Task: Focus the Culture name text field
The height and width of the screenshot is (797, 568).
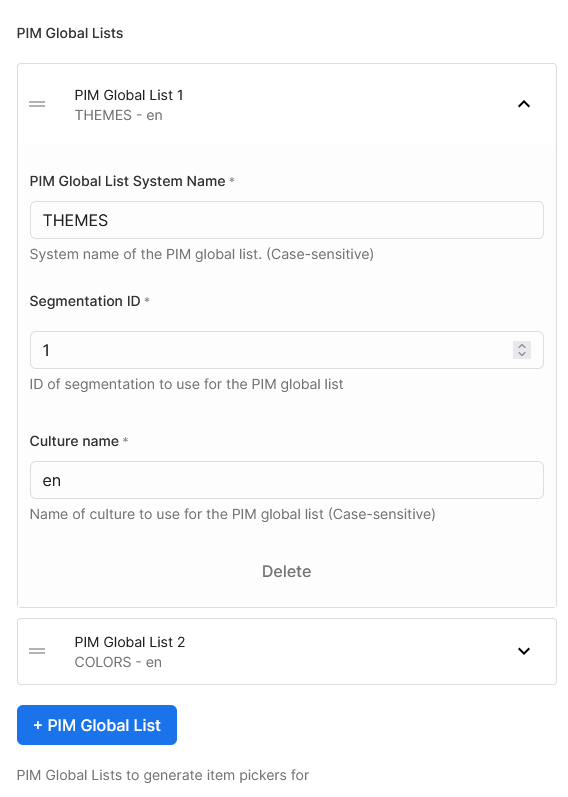Action: [287, 480]
